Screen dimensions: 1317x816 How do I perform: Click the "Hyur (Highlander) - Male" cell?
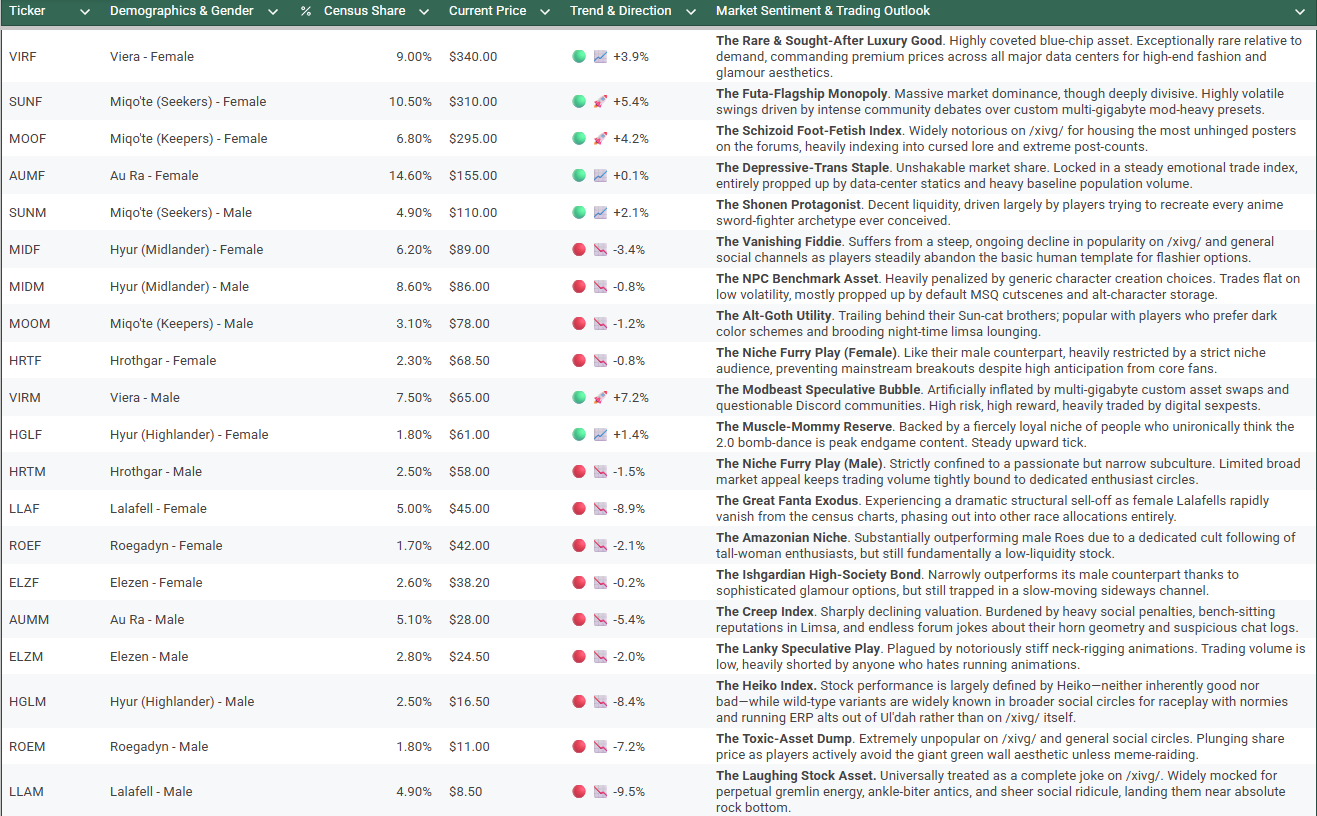pyautogui.click(x=182, y=702)
